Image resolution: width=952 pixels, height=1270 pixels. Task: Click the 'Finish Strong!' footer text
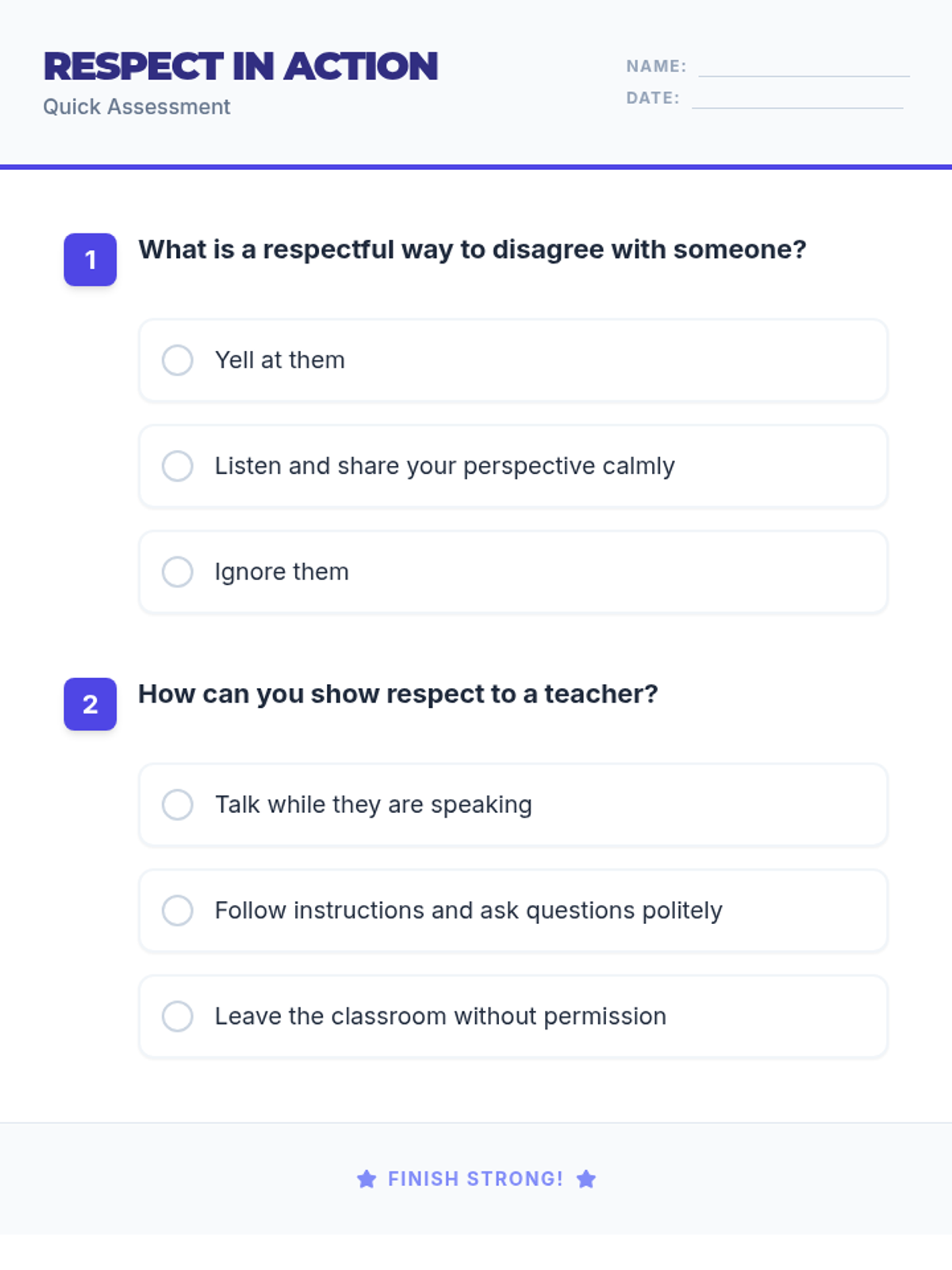coord(476,1179)
